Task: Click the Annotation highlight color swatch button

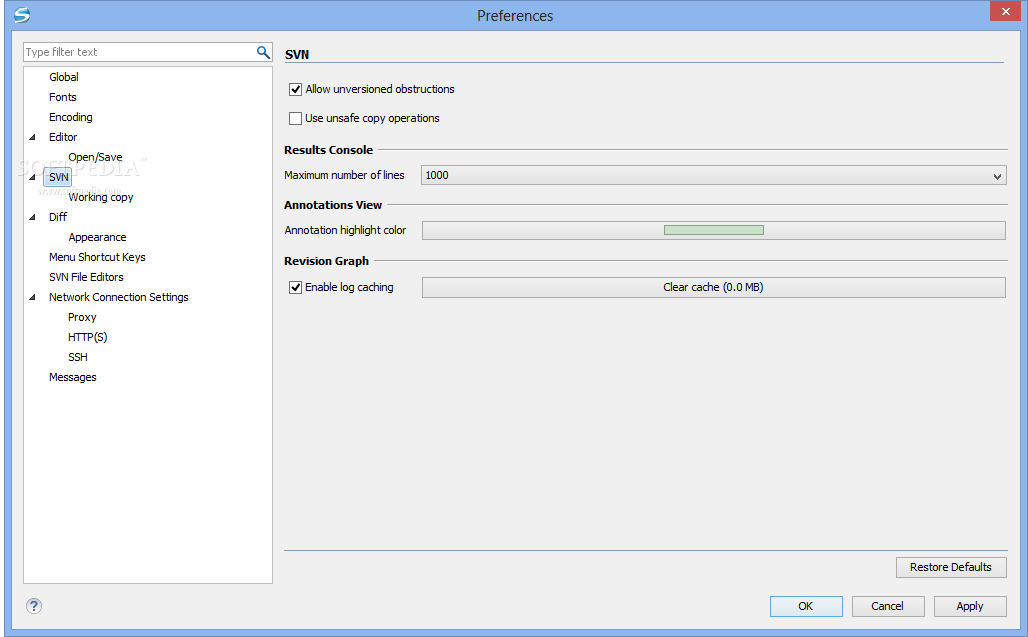Action: (713, 231)
